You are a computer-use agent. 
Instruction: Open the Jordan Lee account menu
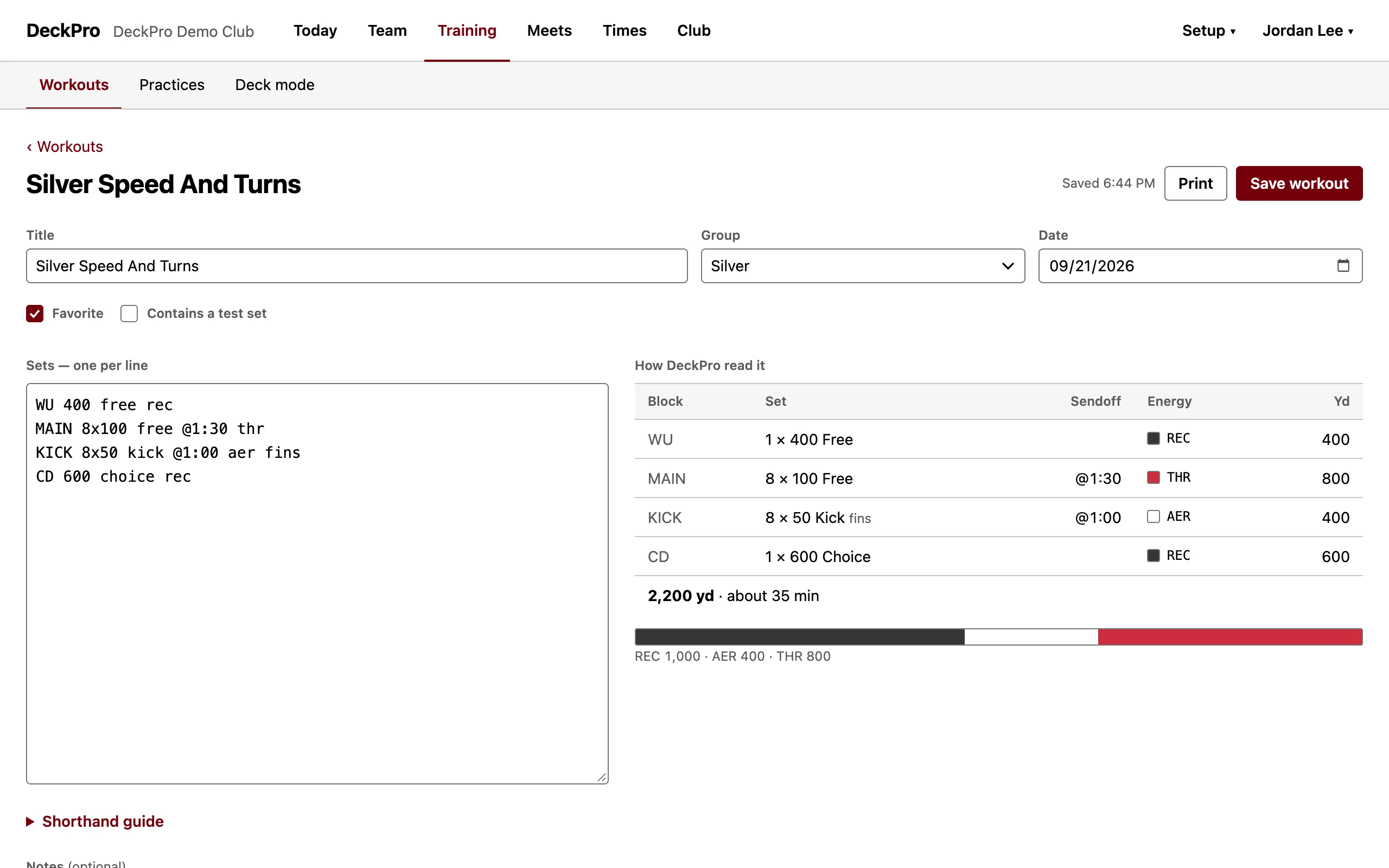pyautogui.click(x=1308, y=30)
